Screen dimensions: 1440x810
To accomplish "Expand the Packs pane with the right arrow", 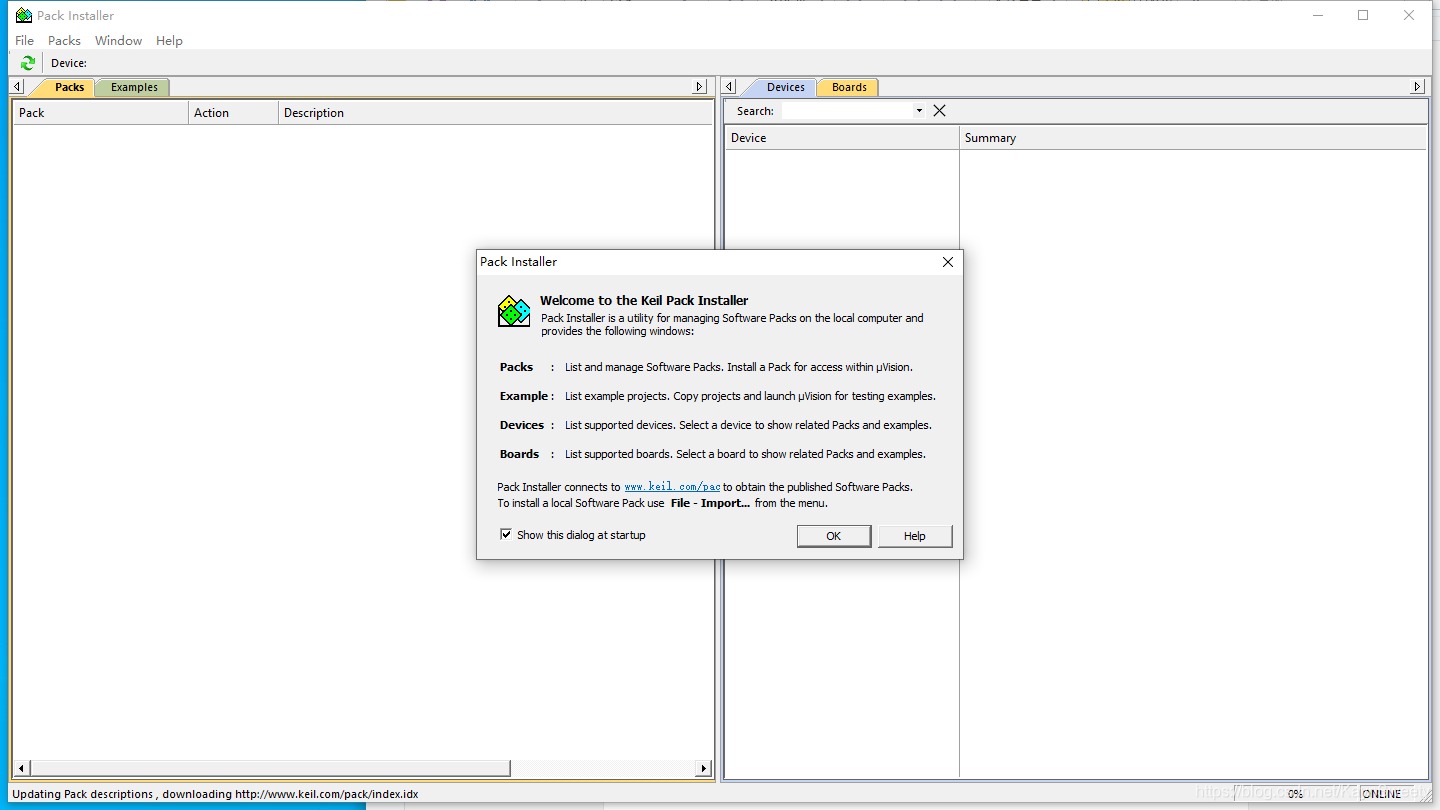I will coord(699,86).
